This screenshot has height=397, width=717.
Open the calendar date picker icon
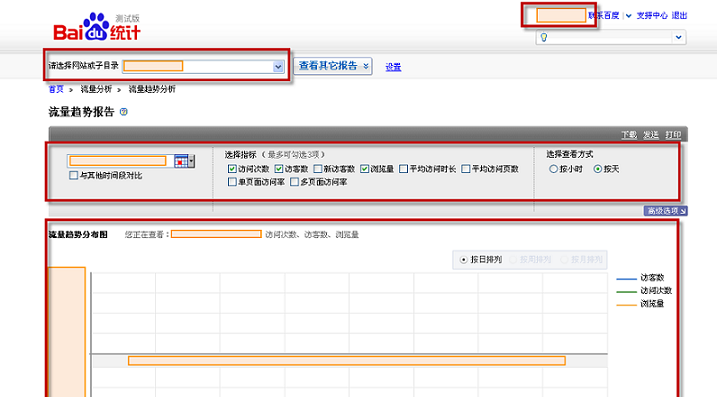point(181,161)
